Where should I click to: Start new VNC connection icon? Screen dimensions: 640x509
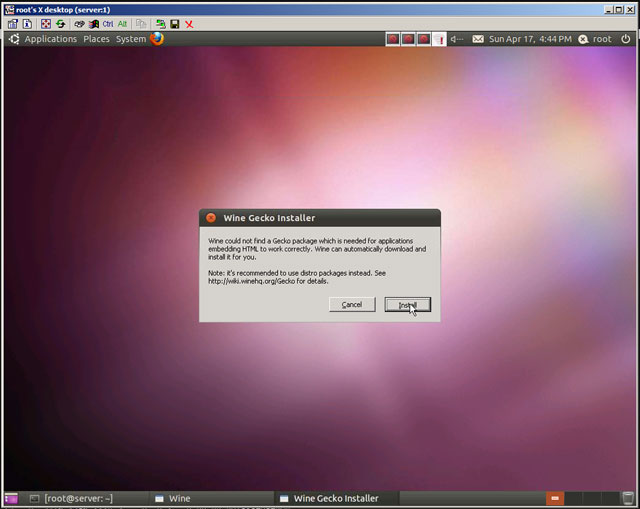(x=161, y=24)
